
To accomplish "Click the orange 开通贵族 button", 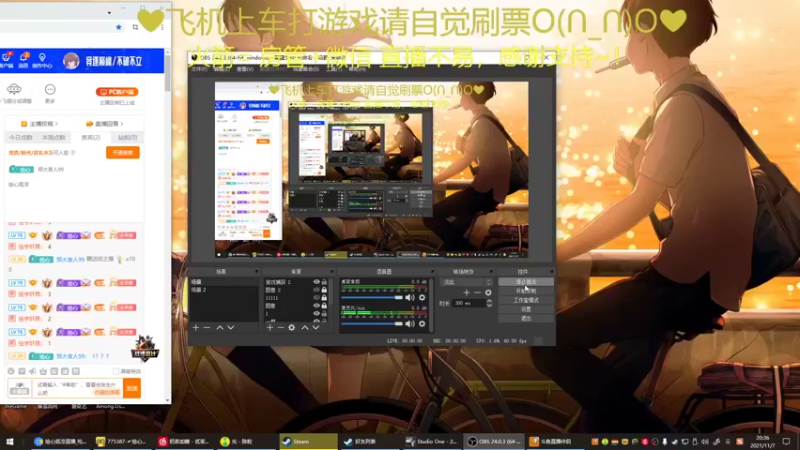I will click(x=122, y=153).
